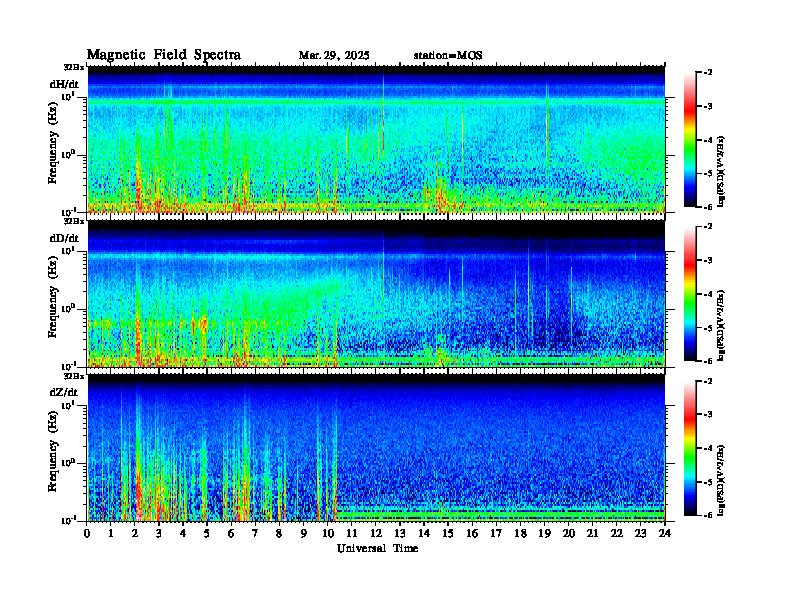This screenshot has width=792, height=612.
Task: Click hour '6' on the time axis
Action: click(x=232, y=533)
